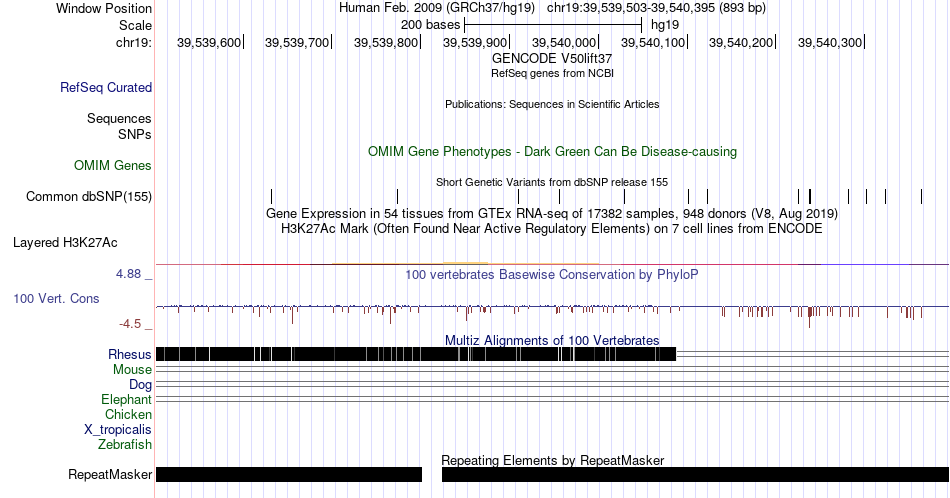The height and width of the screenshot is (498, 950).
Task: Click the 100 vertebrates Basewise Conservation by PhyloP title
Action: click(552, 274)
